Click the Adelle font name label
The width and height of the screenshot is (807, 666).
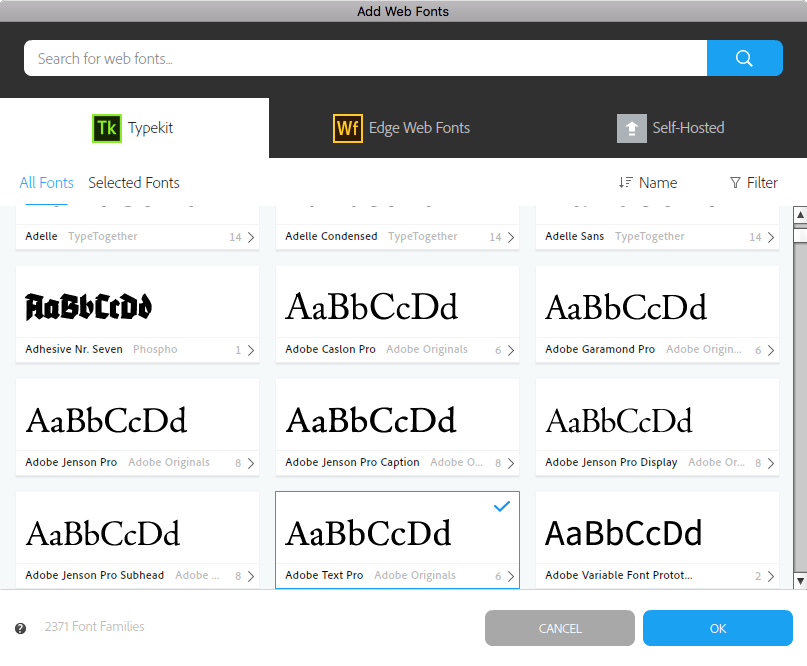41,236
